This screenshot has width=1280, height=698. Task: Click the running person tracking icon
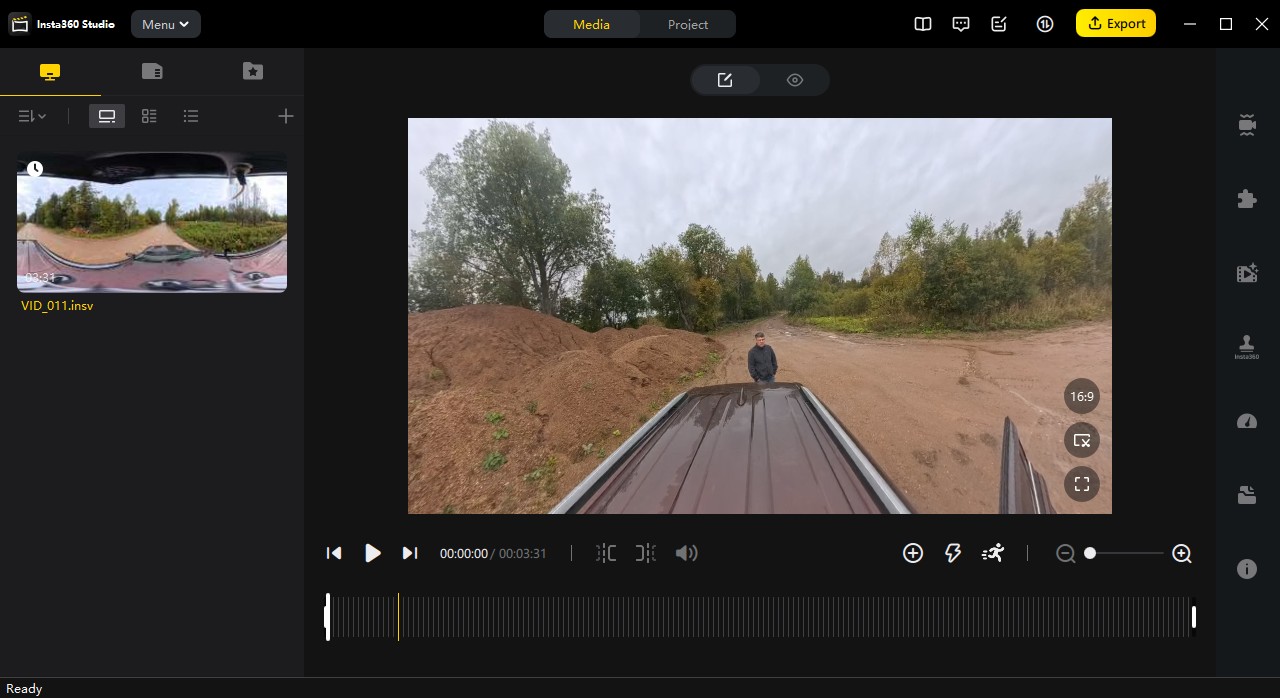992,553
